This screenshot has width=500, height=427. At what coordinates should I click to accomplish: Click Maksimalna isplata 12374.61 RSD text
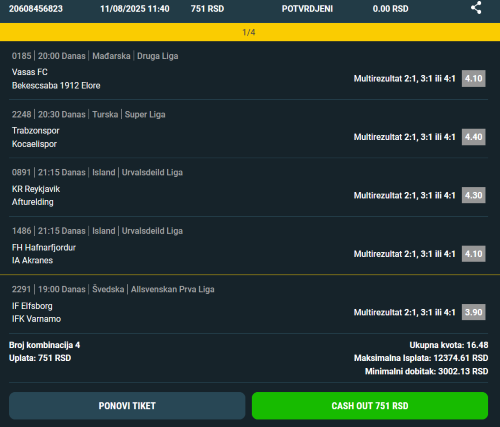[421, 358]
